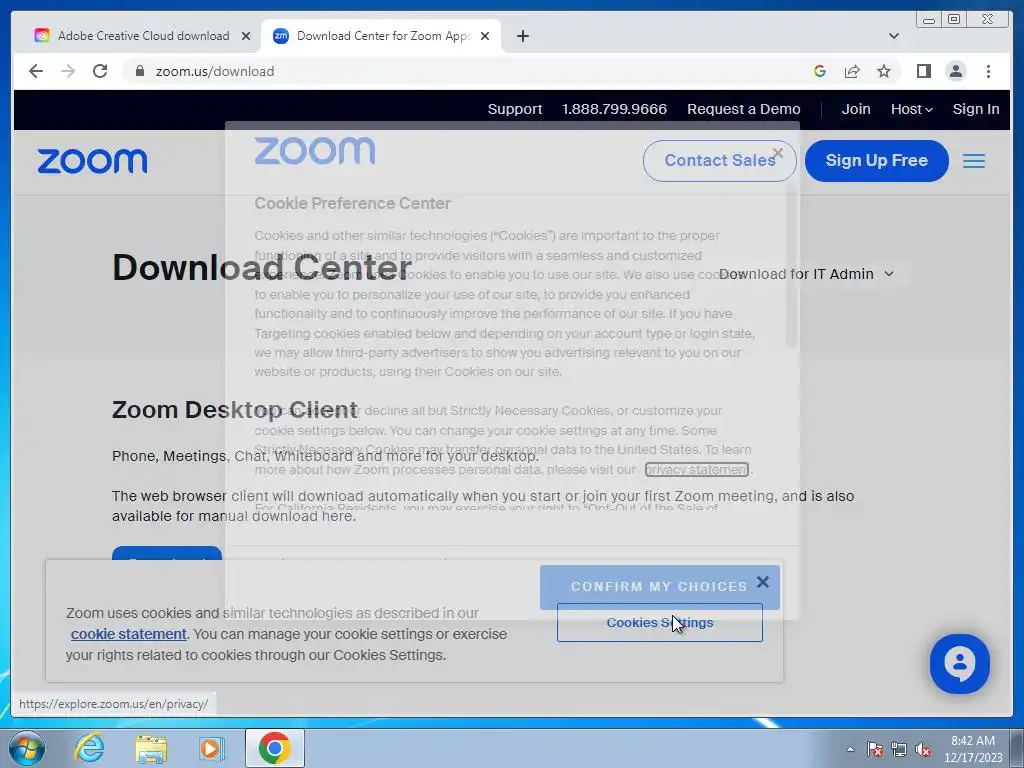Launch Internet Explorer from taskbar

(x=89, y=748)
